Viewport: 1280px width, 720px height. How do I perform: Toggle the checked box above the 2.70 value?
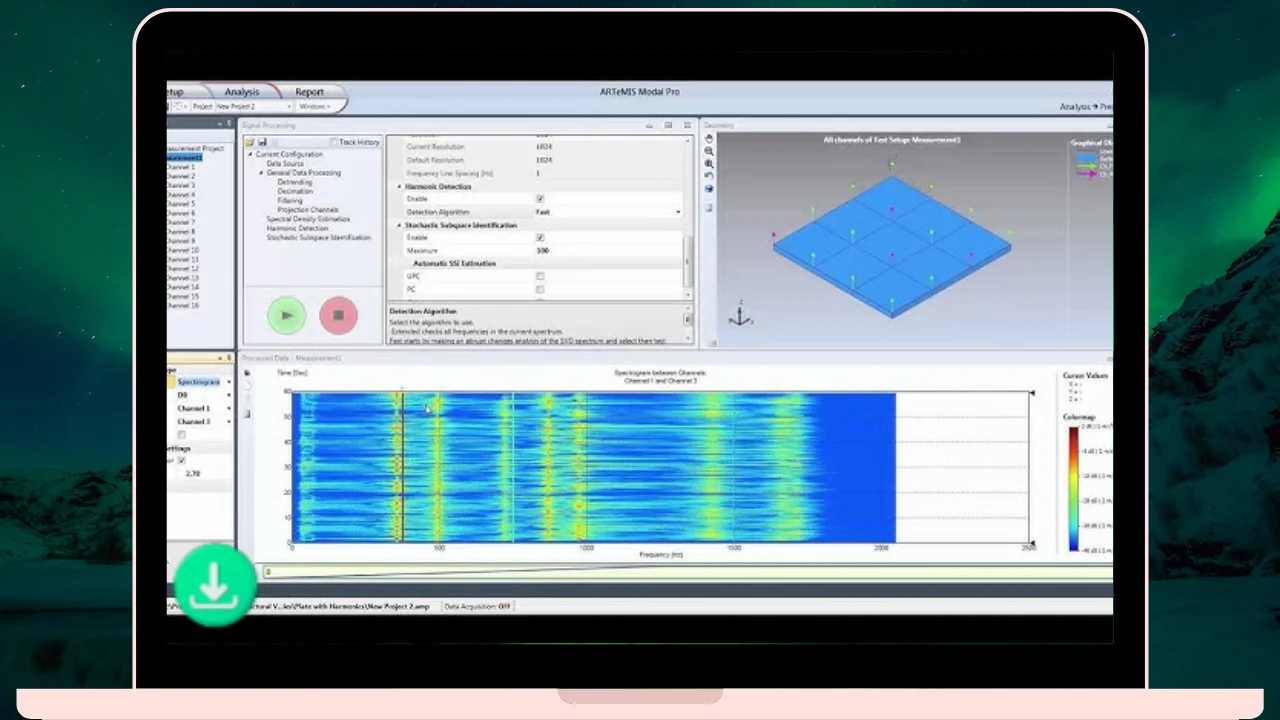pyautogui.click(x=181, y=461)
